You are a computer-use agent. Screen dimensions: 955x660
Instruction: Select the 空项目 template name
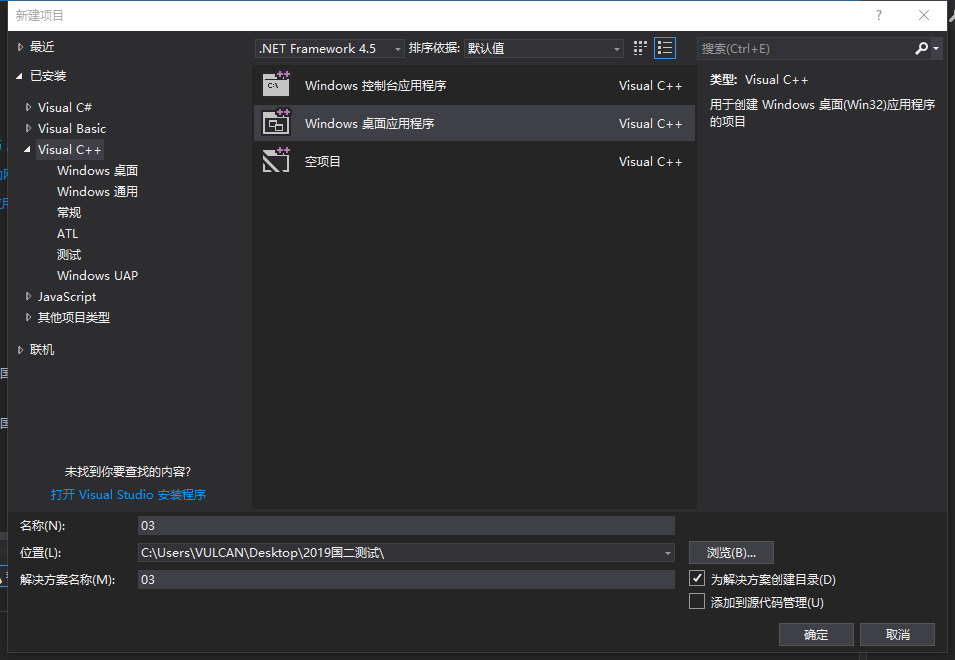pyautogui.click(x=323, y=161)
